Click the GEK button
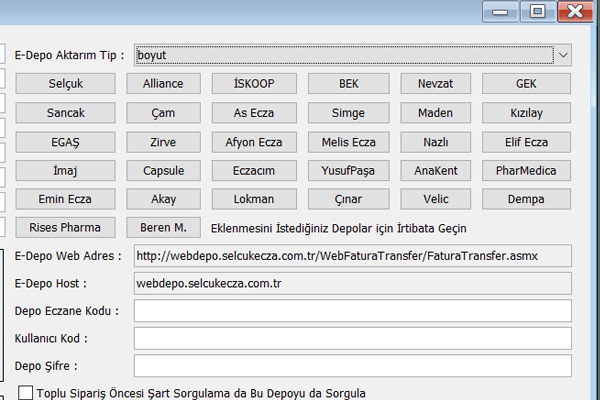The height and width of the screenshot is (400, 600). coord(526,83)
